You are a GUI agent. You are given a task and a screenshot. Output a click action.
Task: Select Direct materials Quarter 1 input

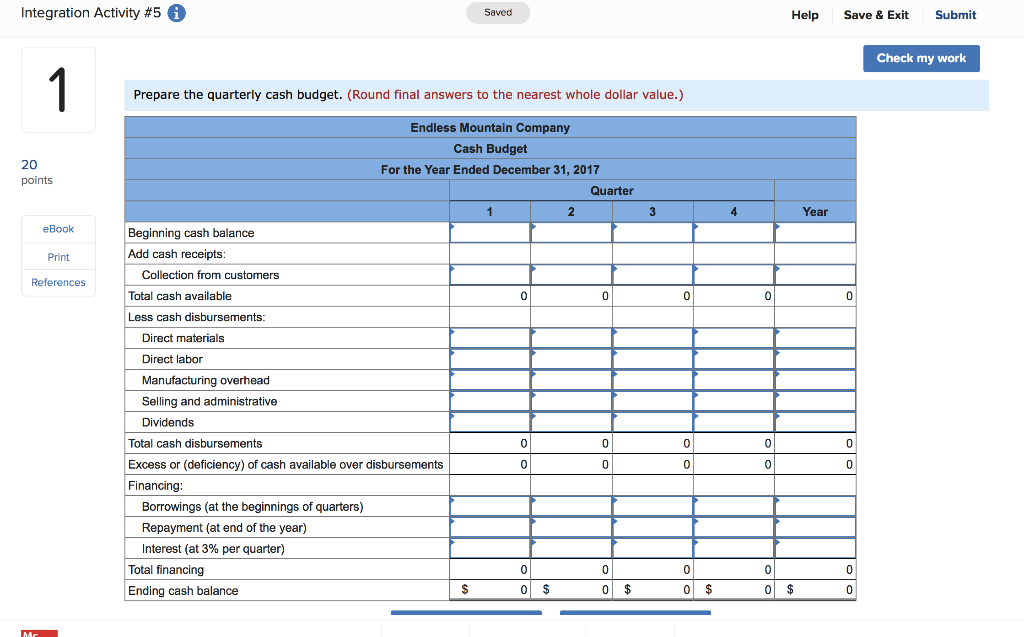point(490,338)
